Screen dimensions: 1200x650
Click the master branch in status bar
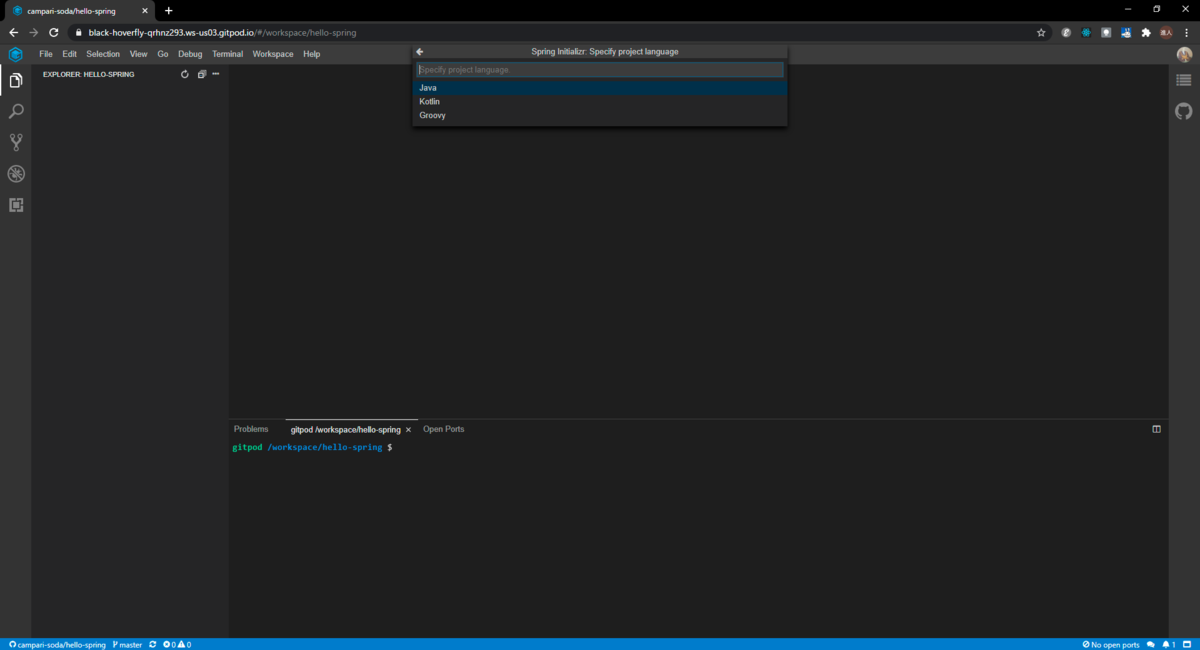[x=127, y=645]
